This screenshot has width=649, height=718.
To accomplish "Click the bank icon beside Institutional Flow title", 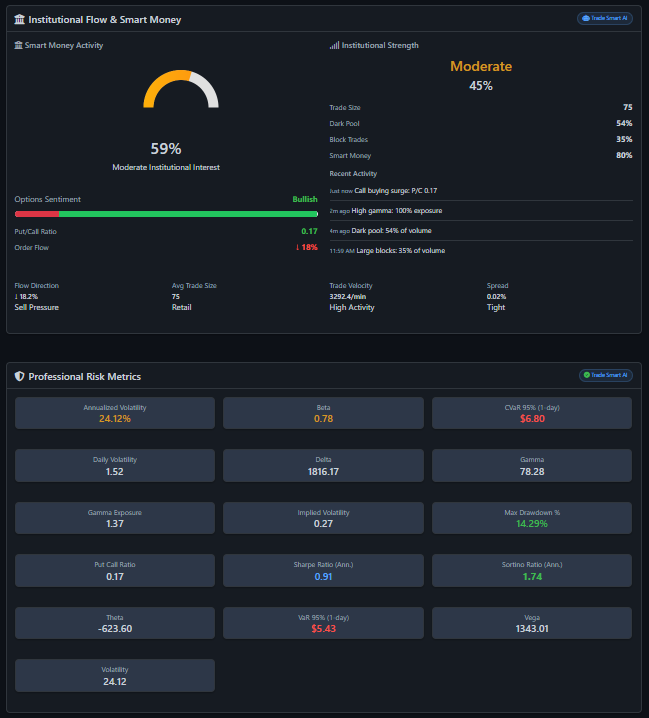I will [x=20, y=19].
